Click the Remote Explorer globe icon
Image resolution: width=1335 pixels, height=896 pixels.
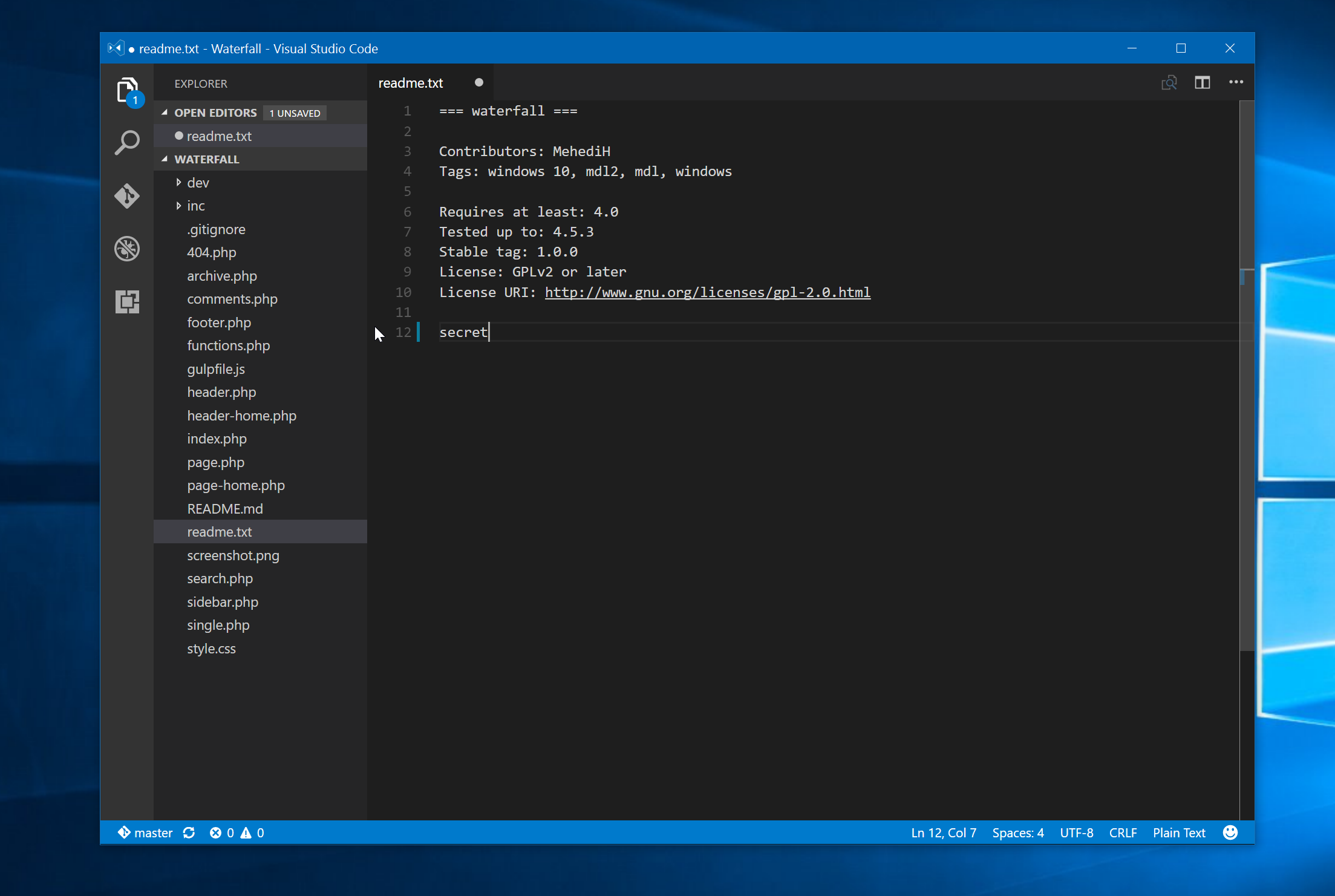pyautogui.click(x=128, y=248)
